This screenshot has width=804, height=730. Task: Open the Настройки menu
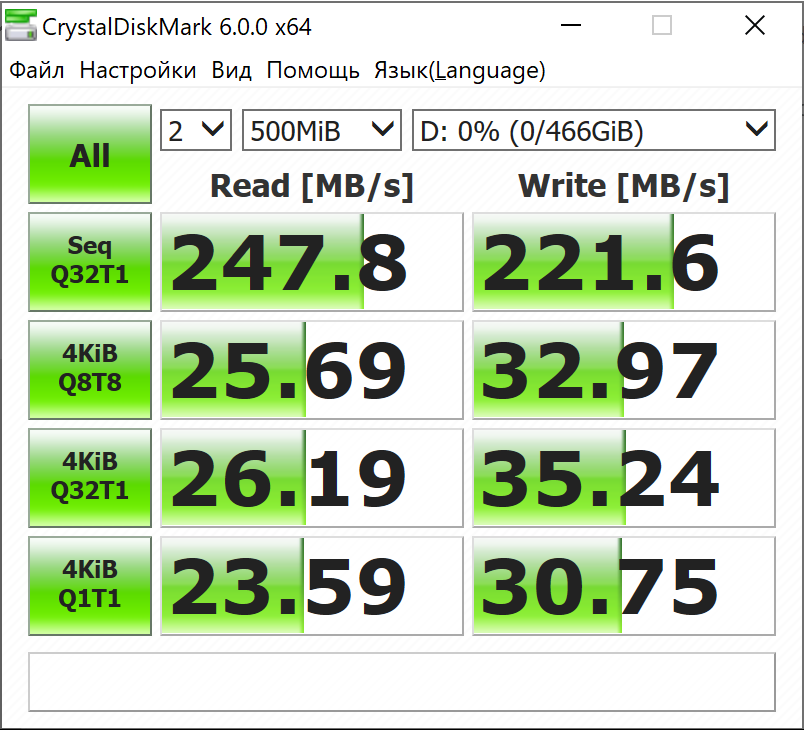(x=138, y=70)
